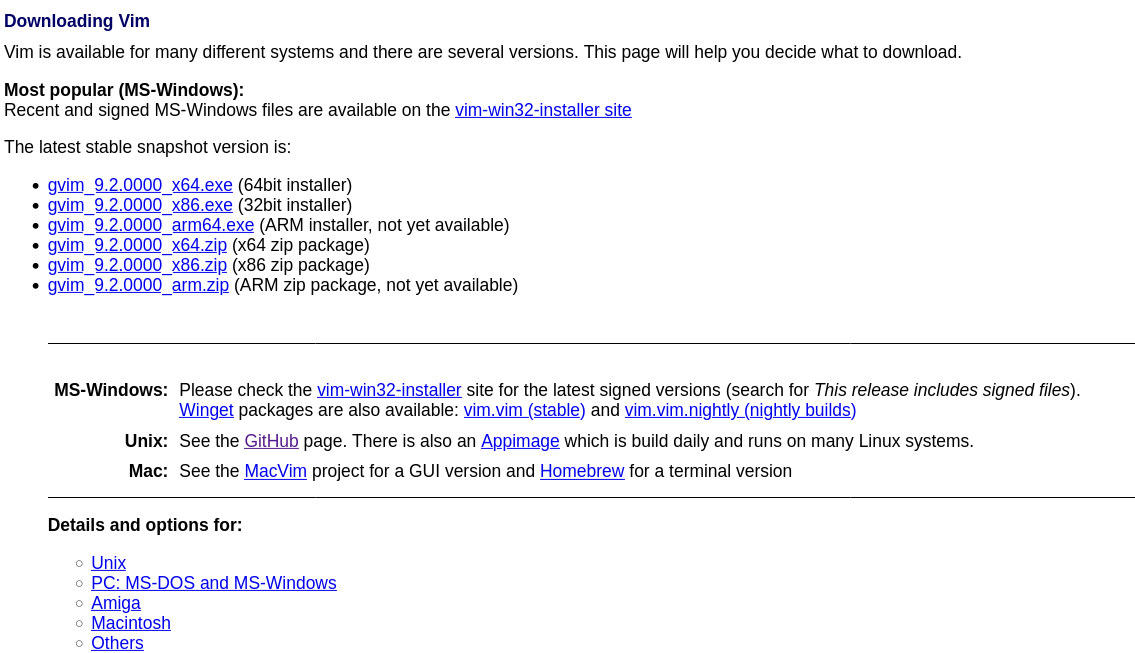The width and height of the screenshot is (1135, 653).
Task: Click gvim_9.2.0000_arm.zip ARM zip link
Action: 138,285
